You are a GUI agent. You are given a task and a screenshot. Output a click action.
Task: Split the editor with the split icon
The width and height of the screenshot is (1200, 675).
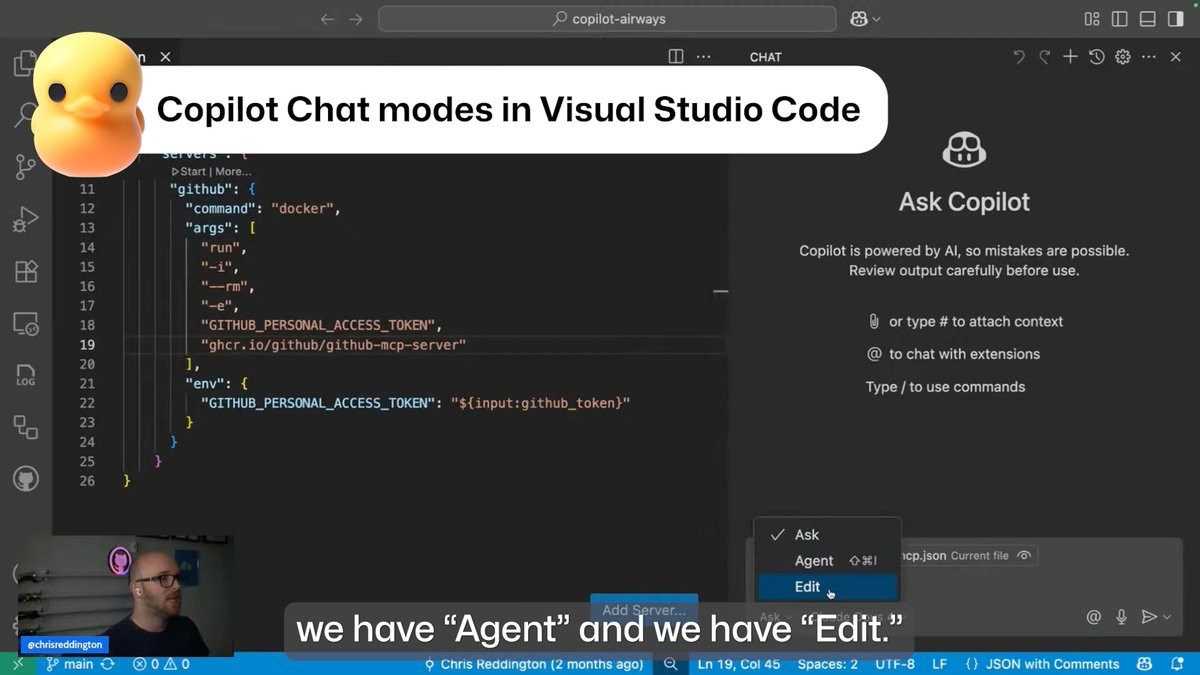pyautogui.click(x=676, y=57)
